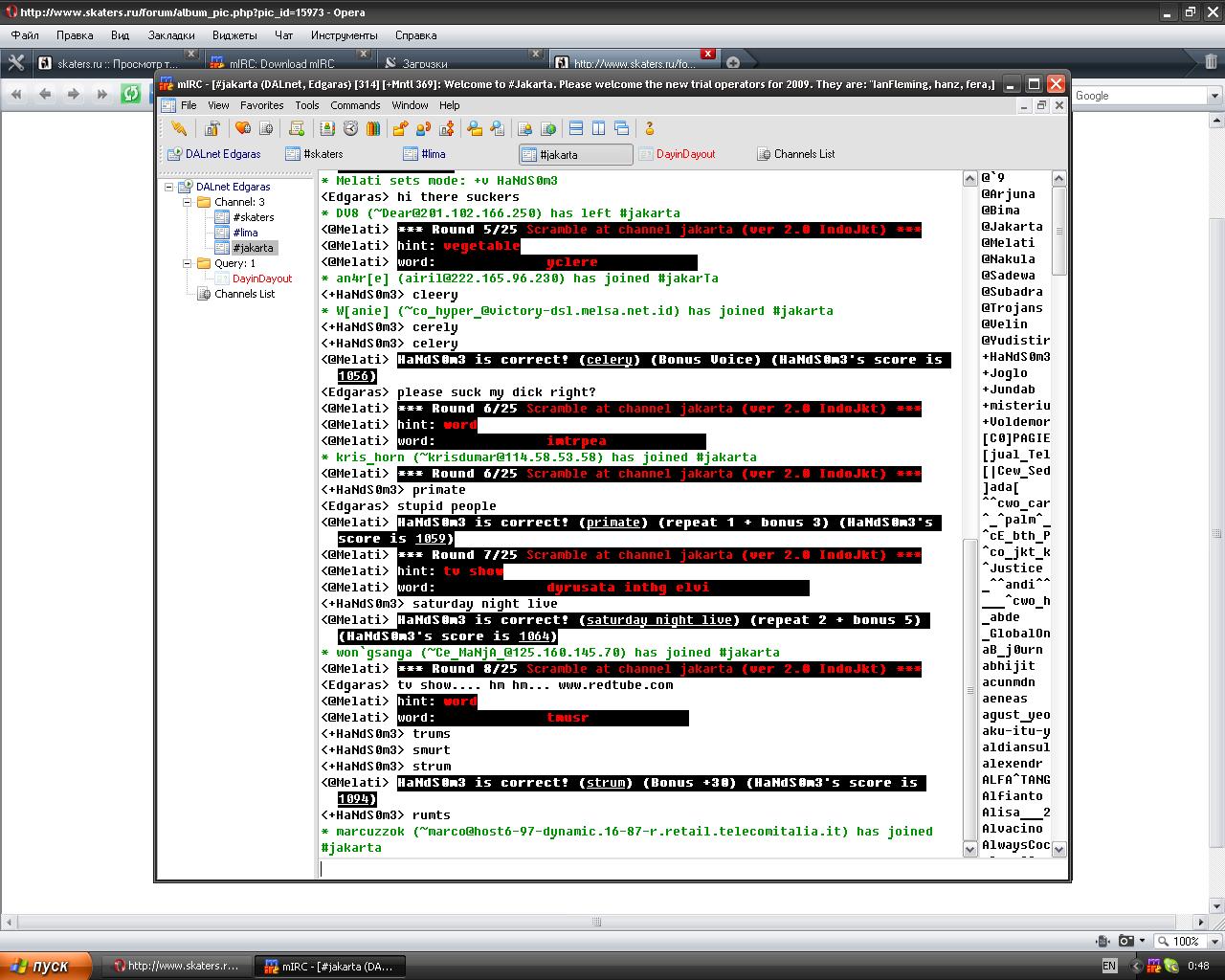This screenshot has width=1225, height=980.
Task: Click the Tile Horizontal windows icon
Action: tap(576, 128)
